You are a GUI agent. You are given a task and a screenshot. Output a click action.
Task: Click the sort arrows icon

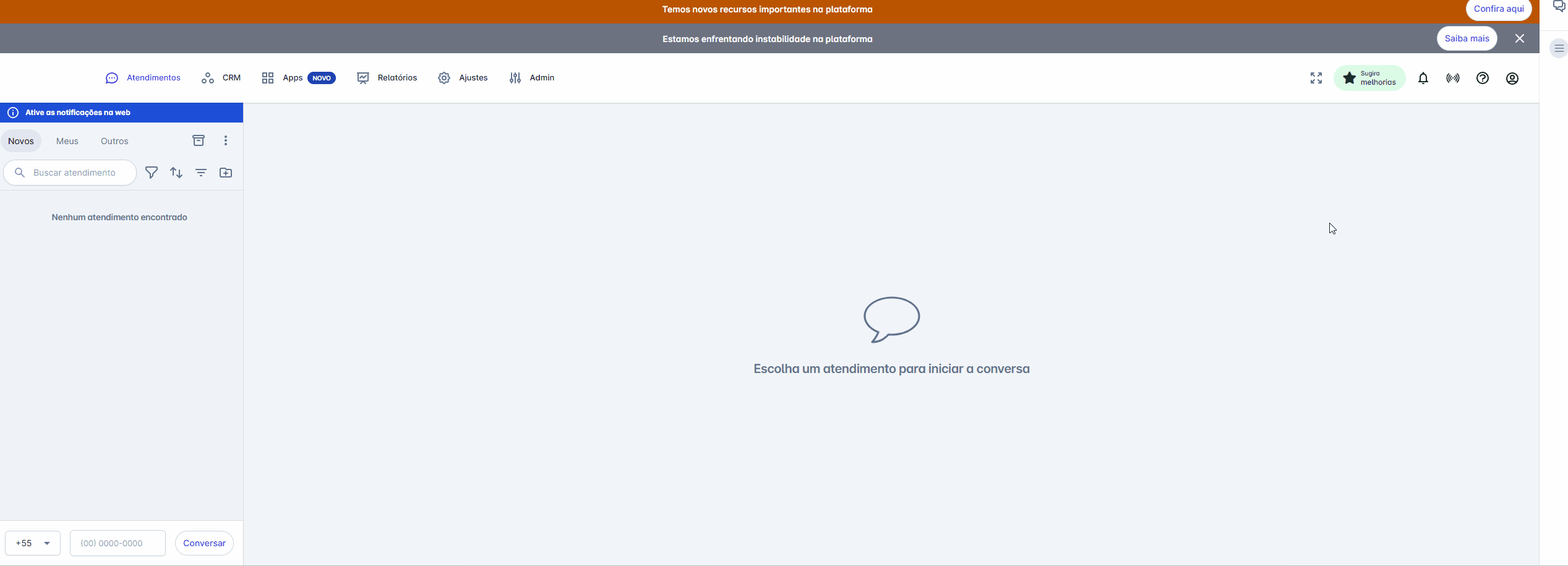pyautogui.click(x=176, y=173)
